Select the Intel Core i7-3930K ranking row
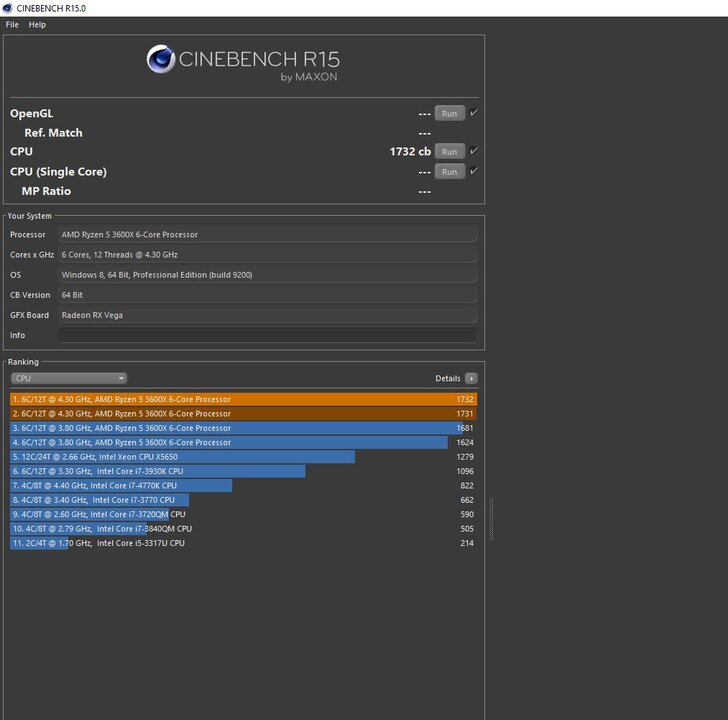Screen dimensions: 728x720 pyautogui.click(x=243, y=471)
